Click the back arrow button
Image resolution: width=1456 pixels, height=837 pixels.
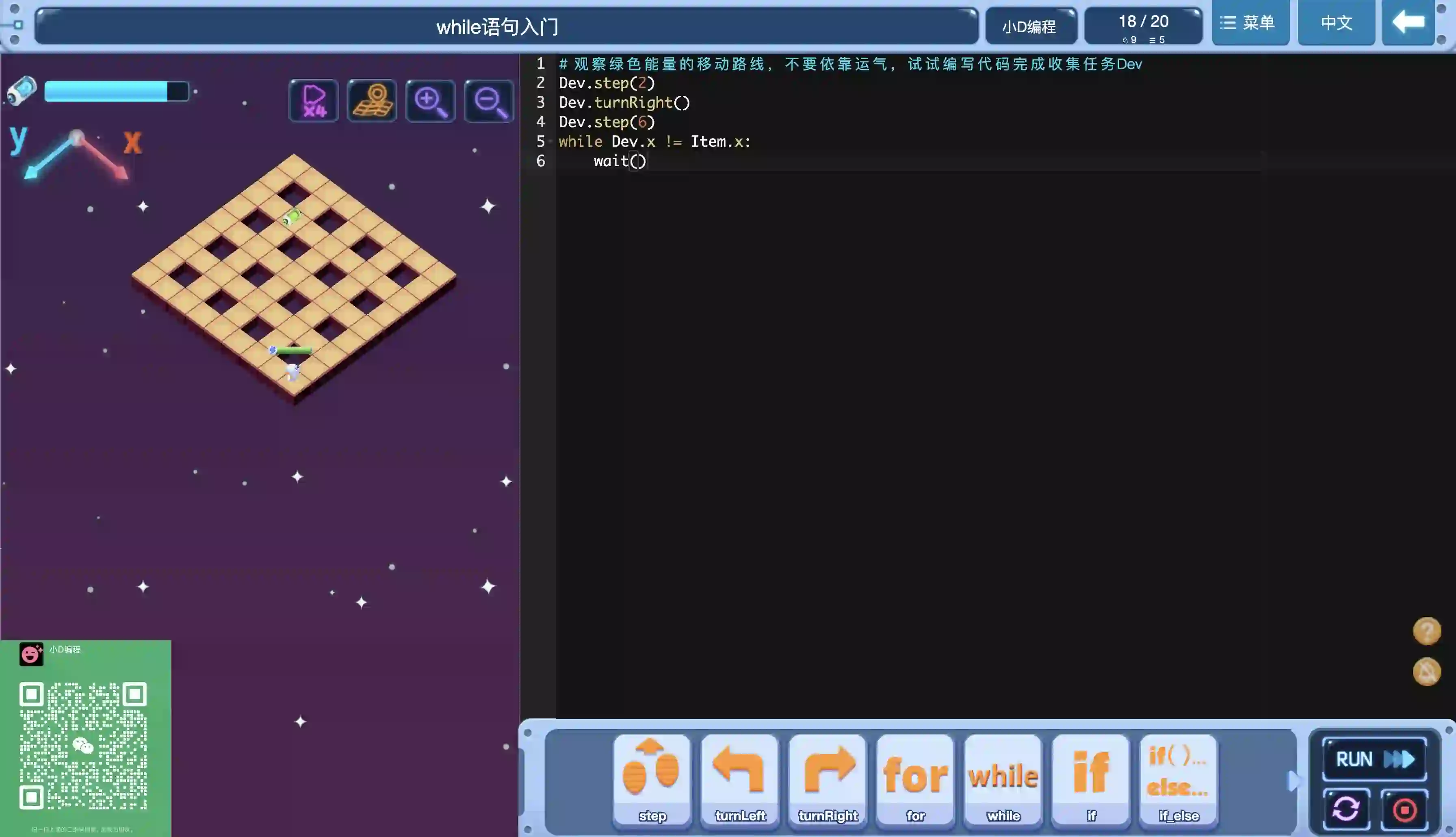[x=1408, y=23]
